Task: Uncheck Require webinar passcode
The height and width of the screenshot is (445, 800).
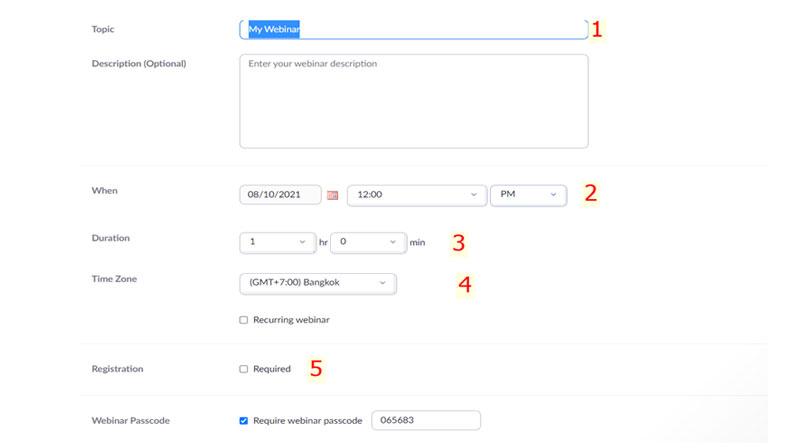Action: tap(244, 421)
